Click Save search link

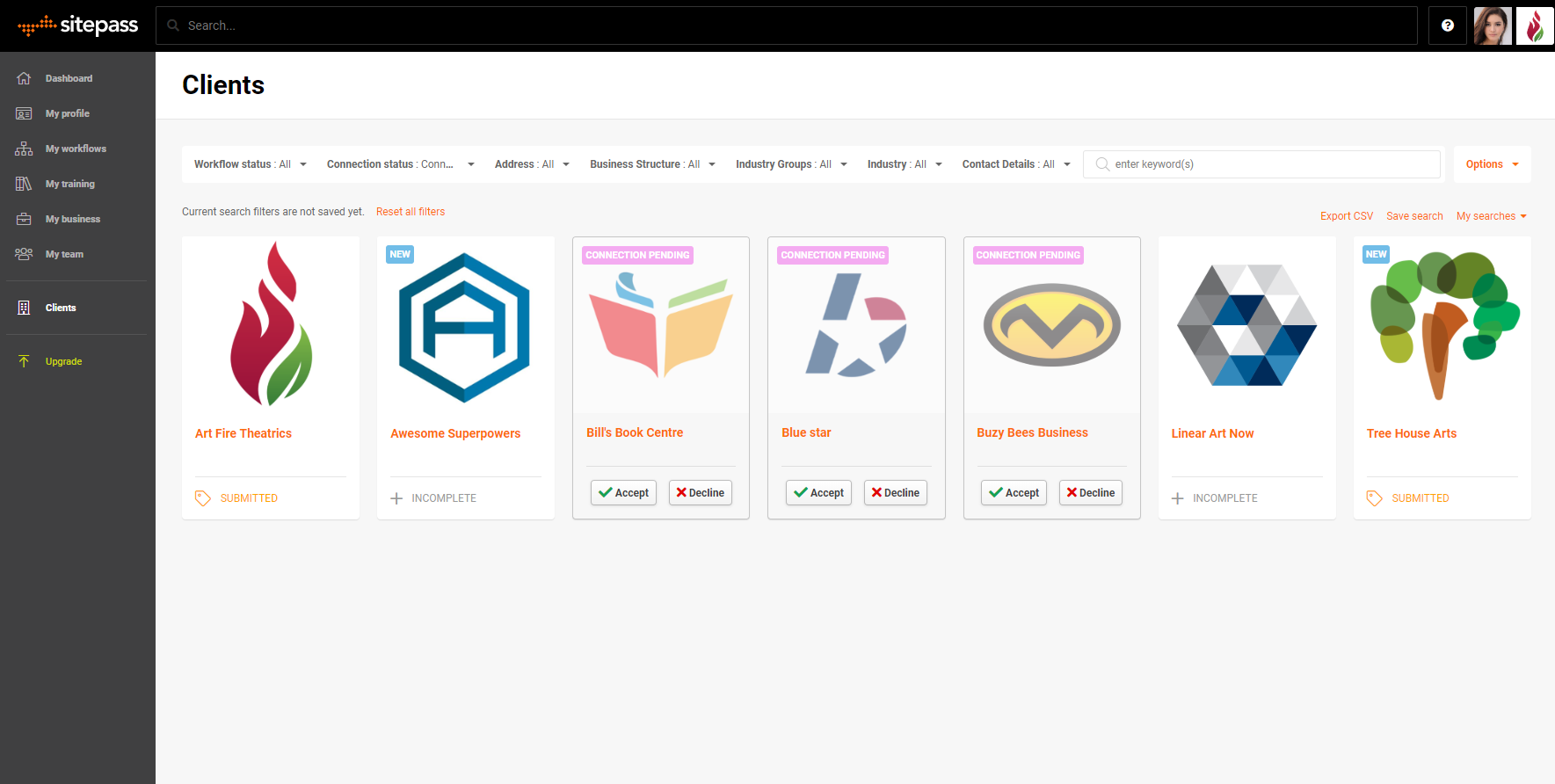[1414, 216]
